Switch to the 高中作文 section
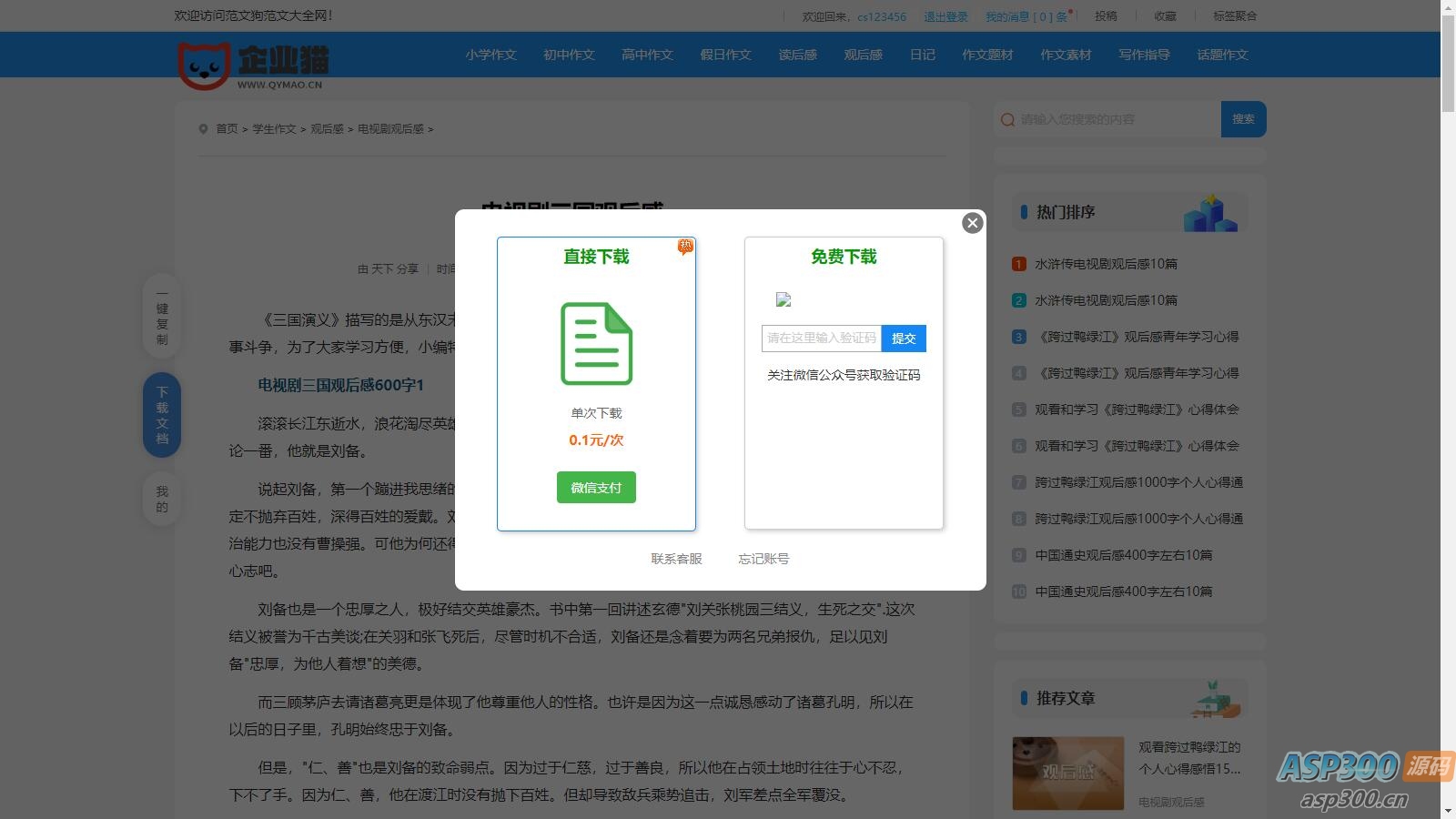Image resolution: width=1456 pixels, height=819 pixels. pos(646,55)
